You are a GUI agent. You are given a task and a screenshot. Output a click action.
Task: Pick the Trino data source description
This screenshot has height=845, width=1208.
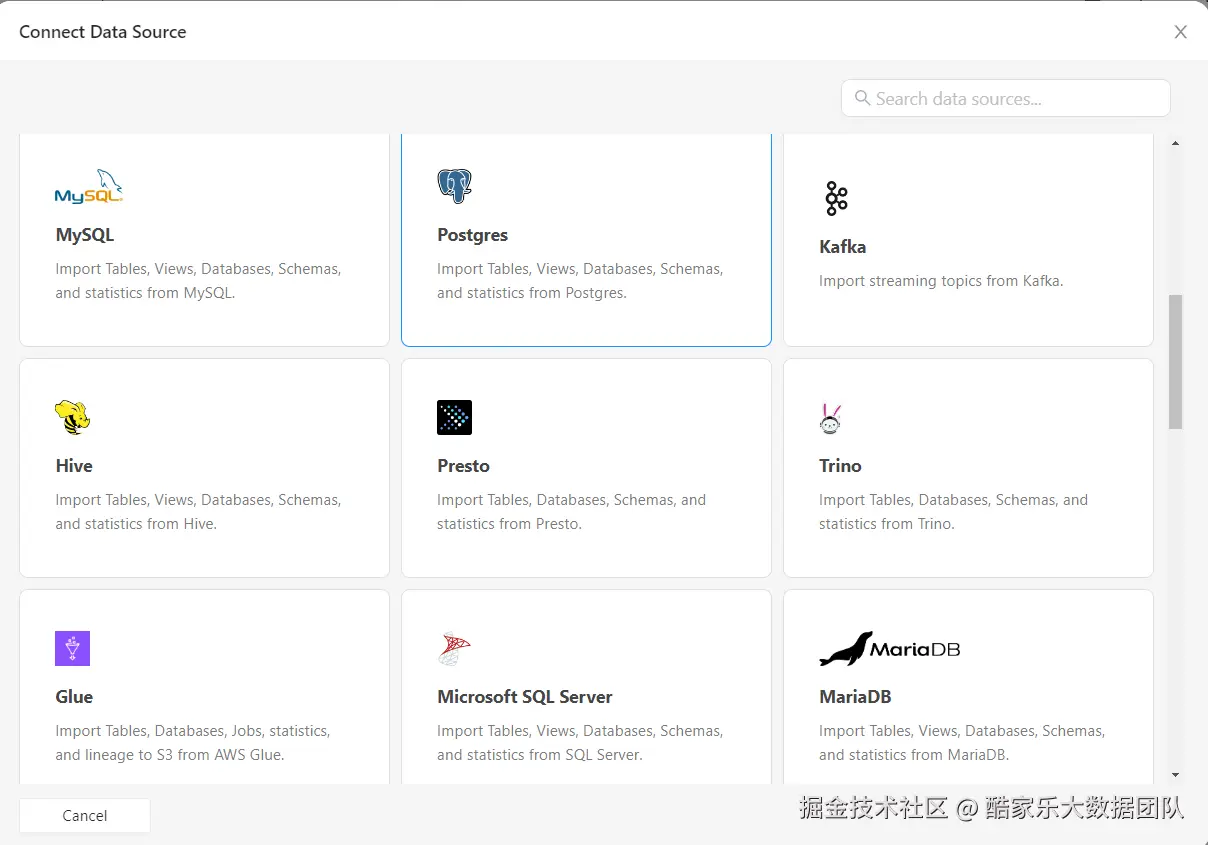point(952,512)
